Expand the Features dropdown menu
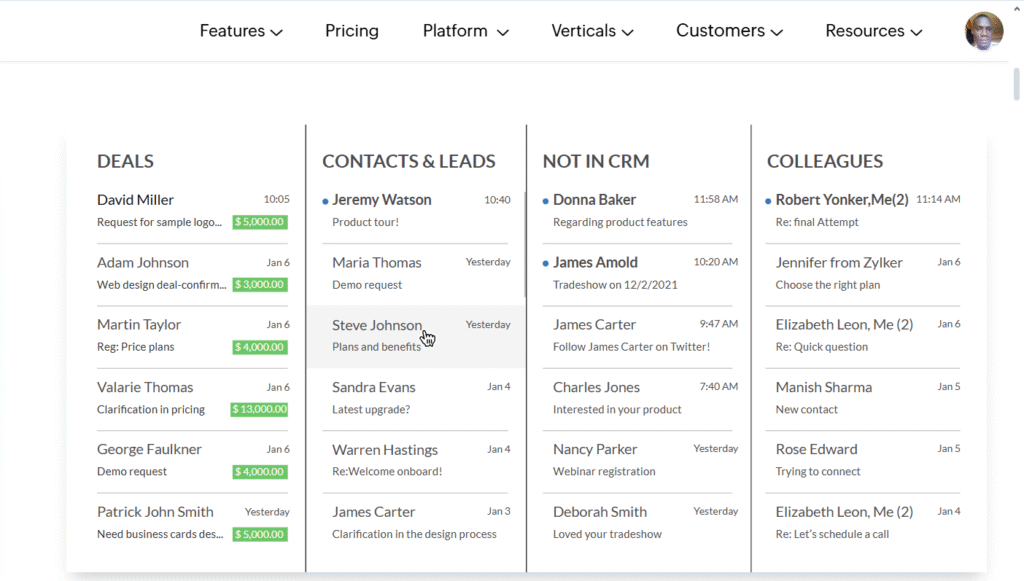1024x581 pixels. (x=241, y=31)
